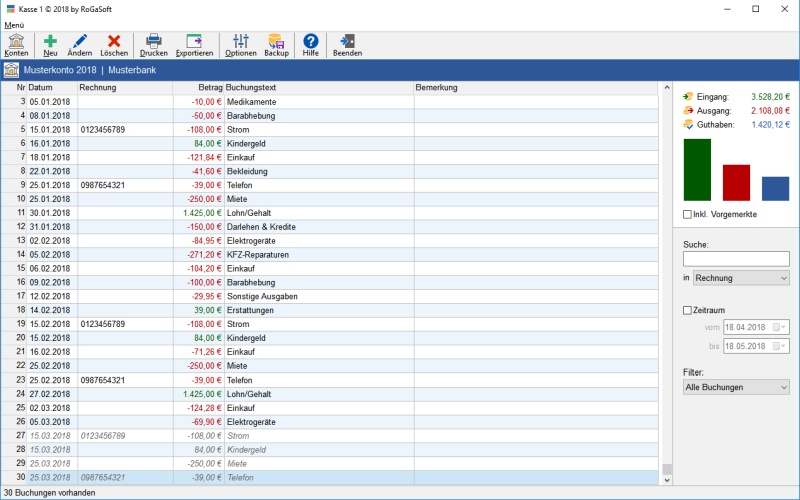Enable the Inkl. Vorgemerkte checkbox
This screenshot has width=800, height=500.
pyautogui.click(x=687, y=214)
